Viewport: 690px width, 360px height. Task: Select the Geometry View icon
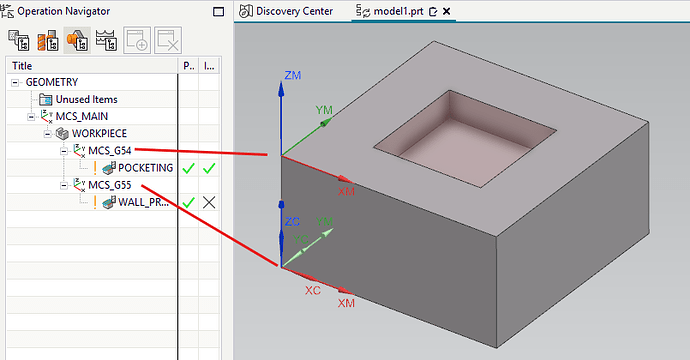click(x=77, y=40)
